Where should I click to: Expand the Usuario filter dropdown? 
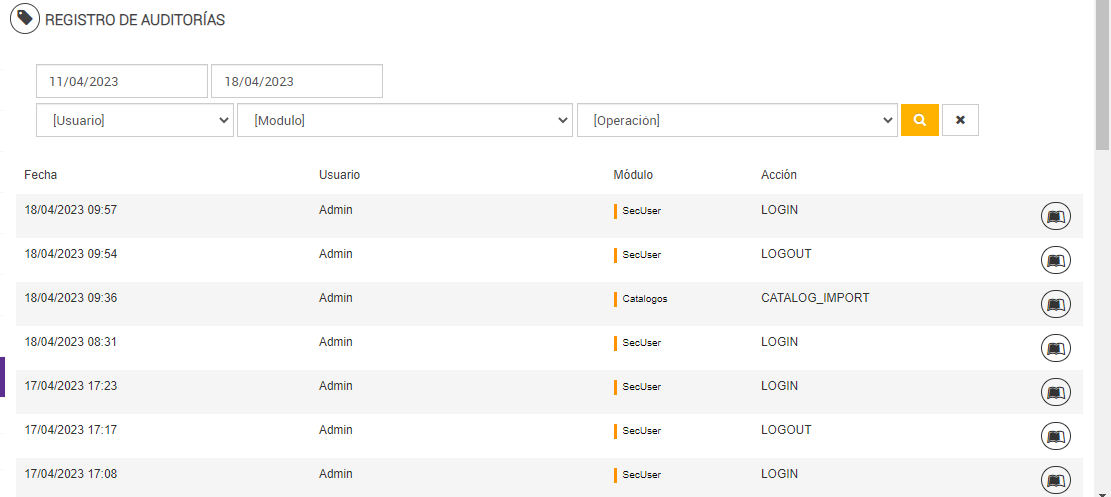coord(135,120)
